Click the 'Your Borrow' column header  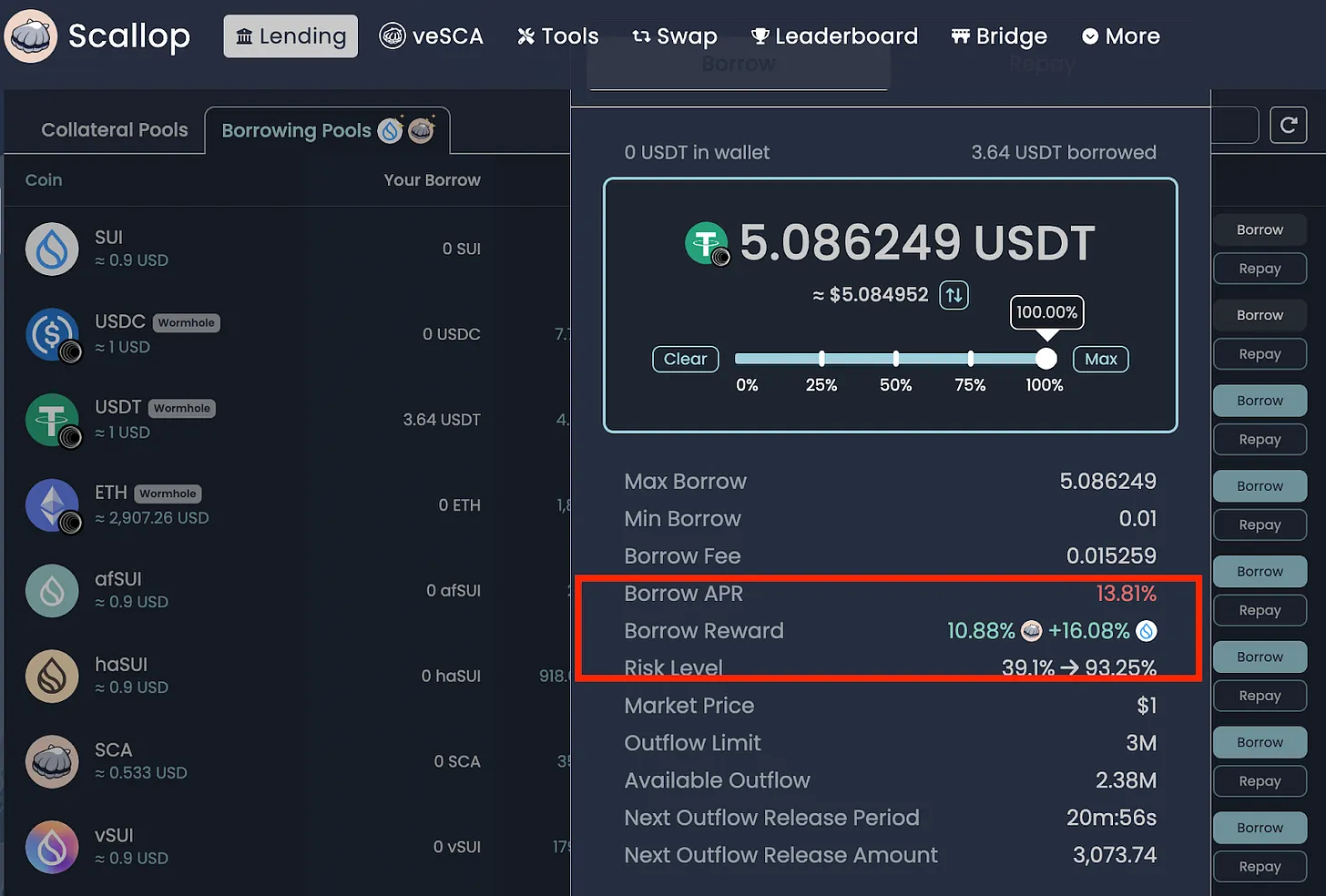click(x=432, y=180)
